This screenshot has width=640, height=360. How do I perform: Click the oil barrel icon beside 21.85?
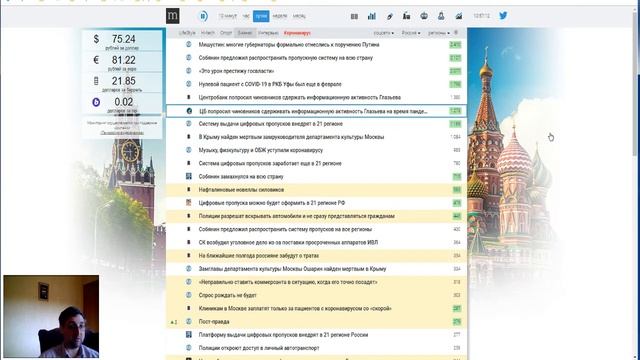coord(96,81)
